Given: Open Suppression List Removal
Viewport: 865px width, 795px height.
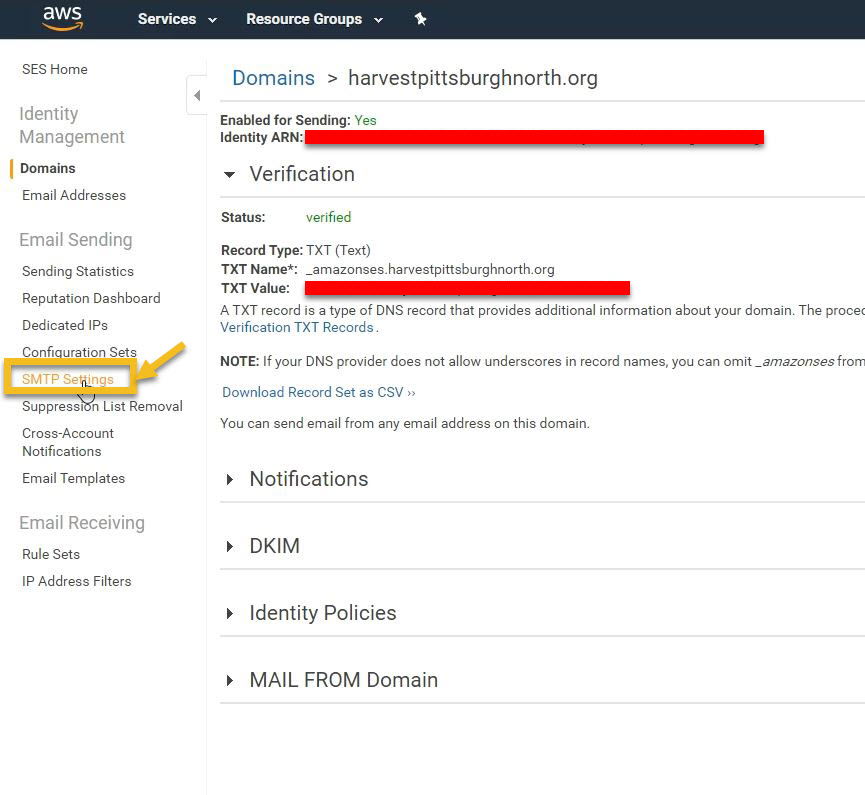Looking at the screenshot, I should coord(102,407).
